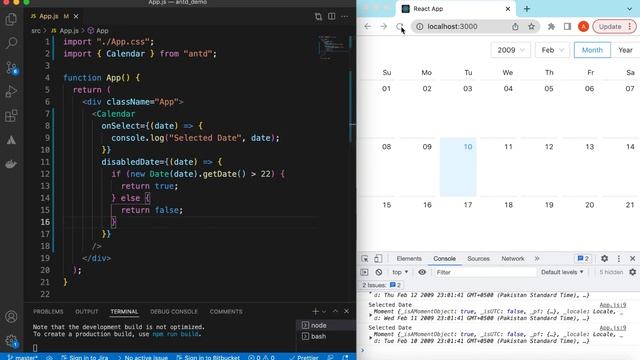Switch to the DEBUG CONSOLE tab
Image resolution: width=640 pixels, height=360 pixels.
(x=173, y=311)
